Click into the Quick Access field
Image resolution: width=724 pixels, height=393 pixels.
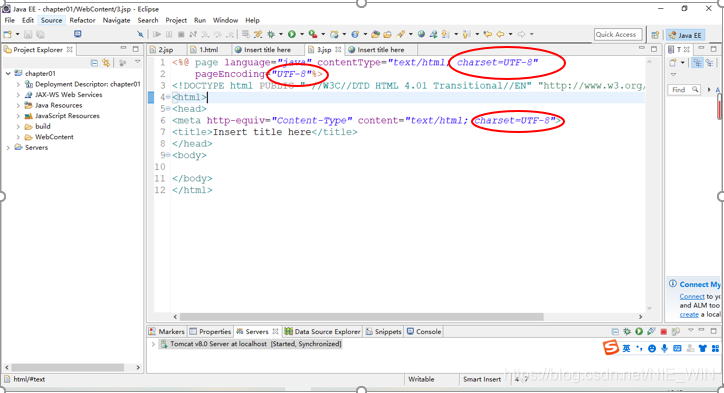coord(617,35)
